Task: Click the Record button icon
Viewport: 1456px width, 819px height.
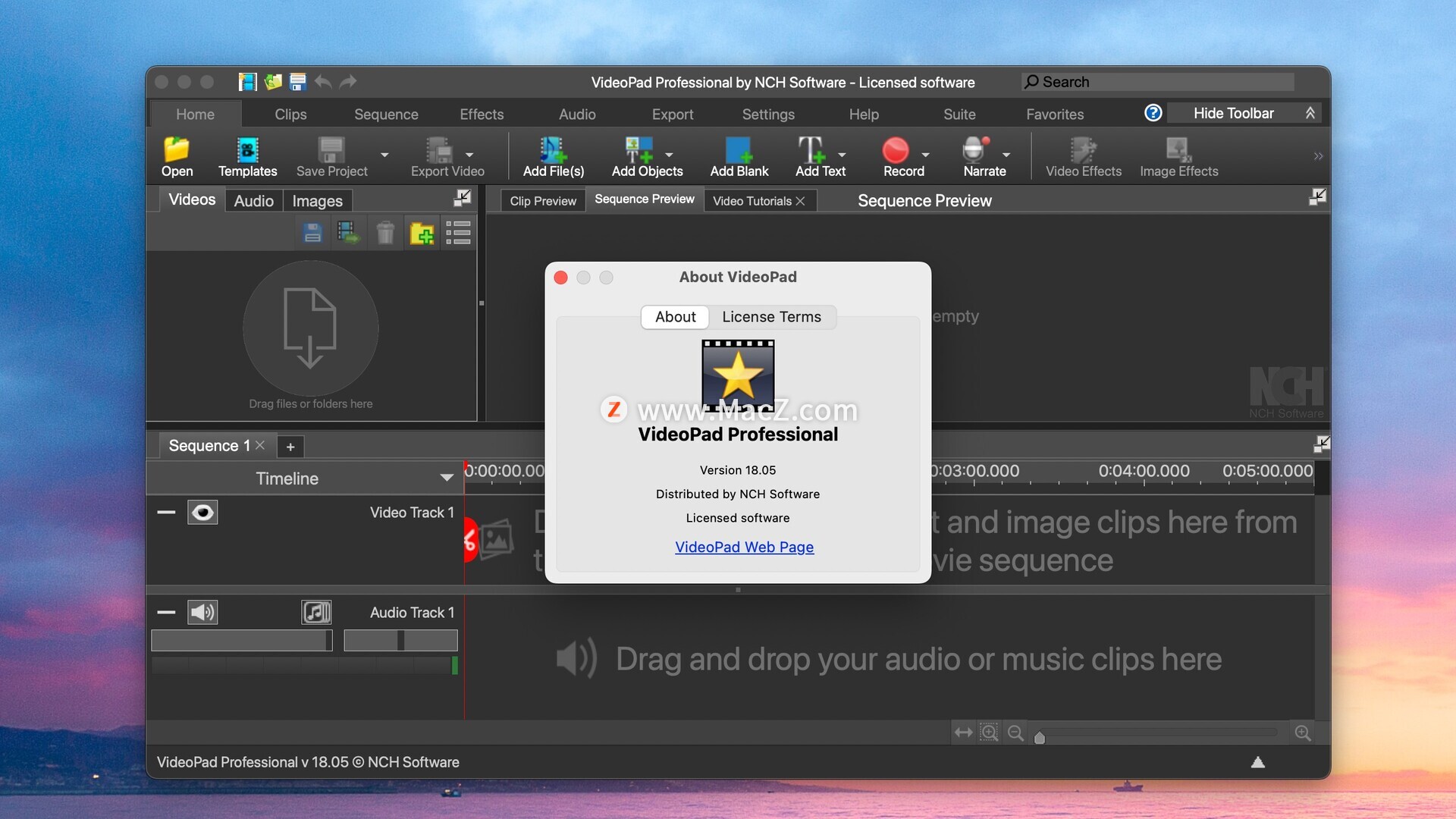Action: pos(895,150)
